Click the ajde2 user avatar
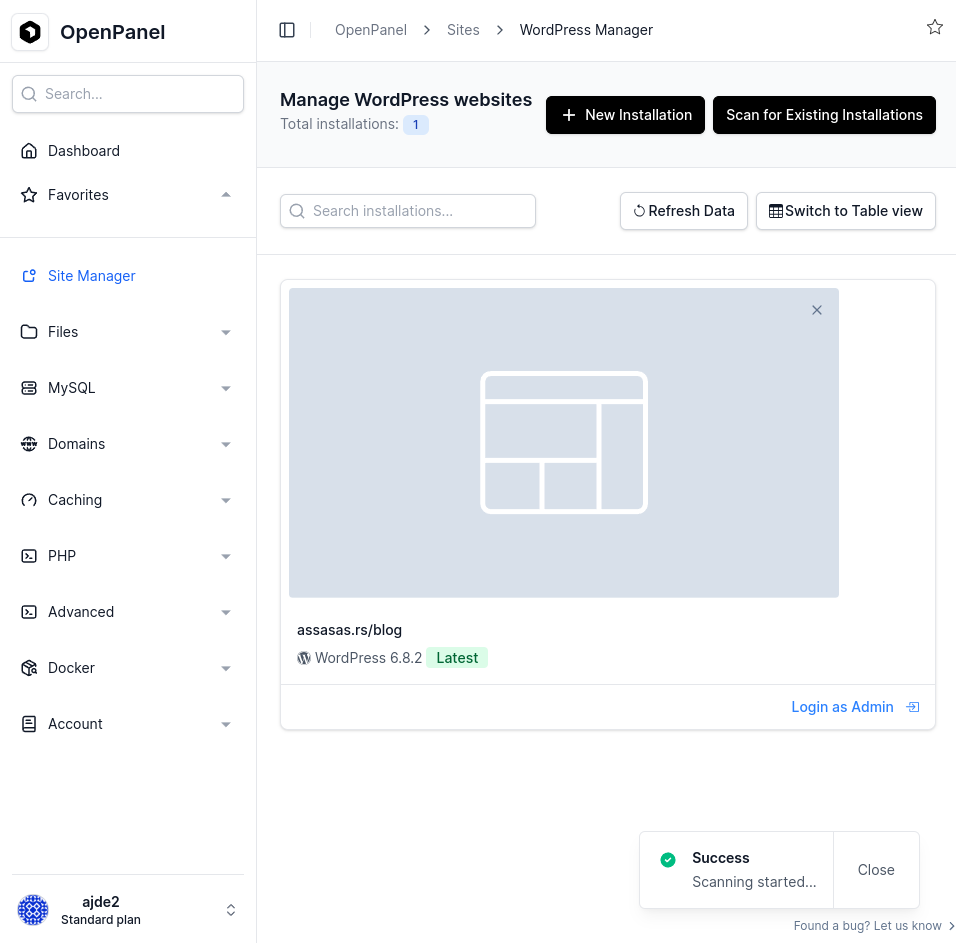This screenshot has width=956, height=943. (x=33, y=910)
